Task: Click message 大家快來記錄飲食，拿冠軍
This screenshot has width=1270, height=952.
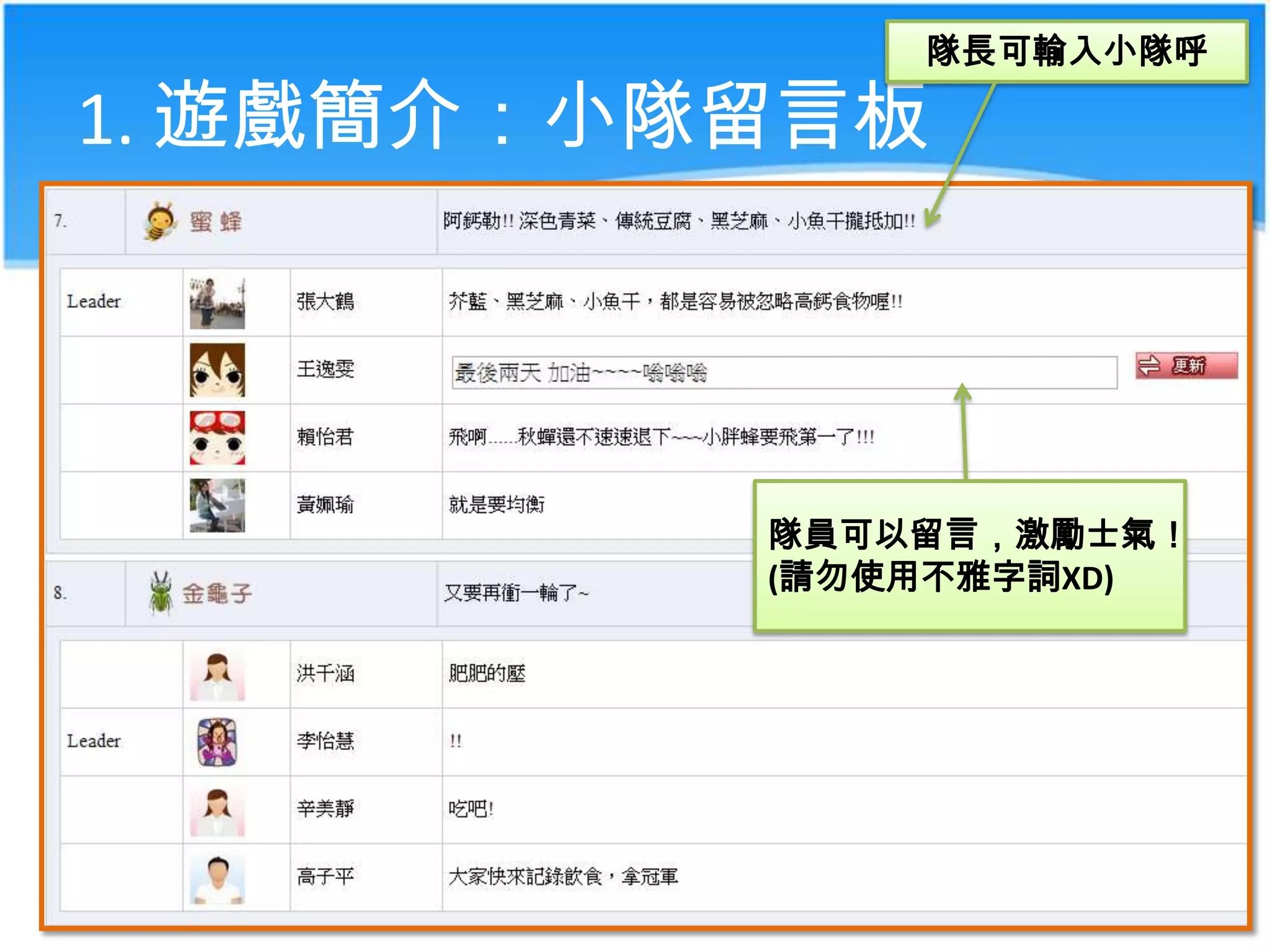Action: pyautogui.click(x=563, y=876)
